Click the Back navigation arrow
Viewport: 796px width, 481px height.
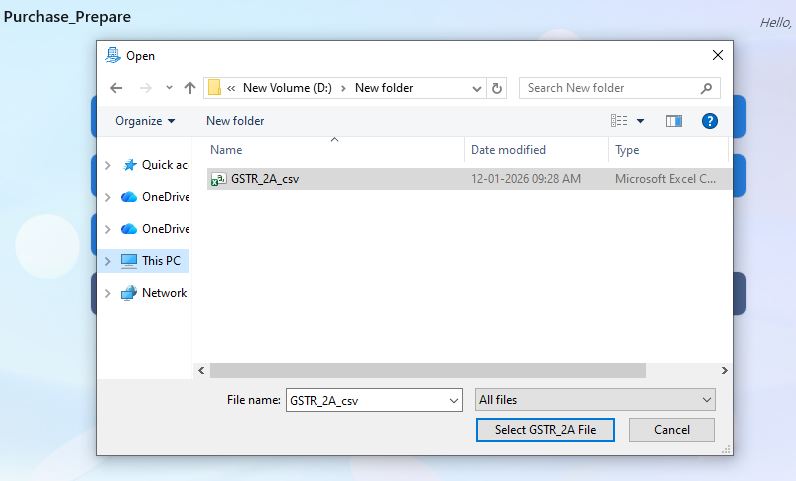(x=116, y=88)
